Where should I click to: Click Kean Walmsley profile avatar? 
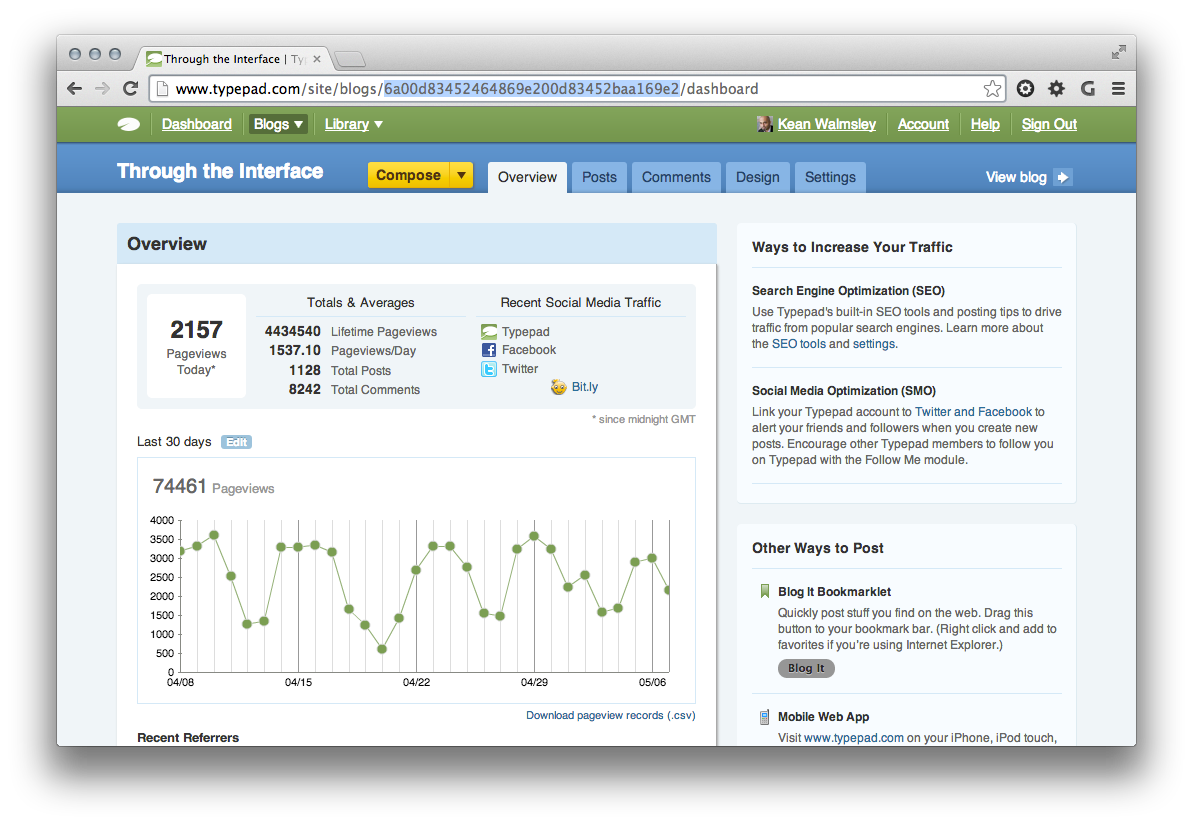(765, 124)
